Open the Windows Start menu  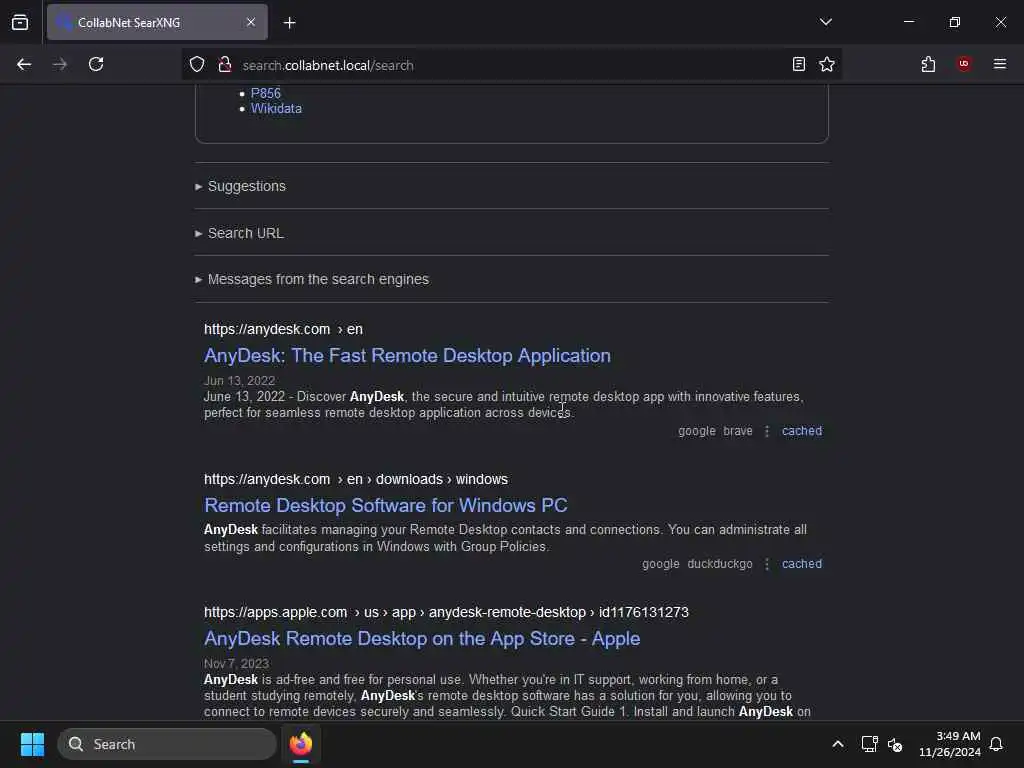click(32, 744)
